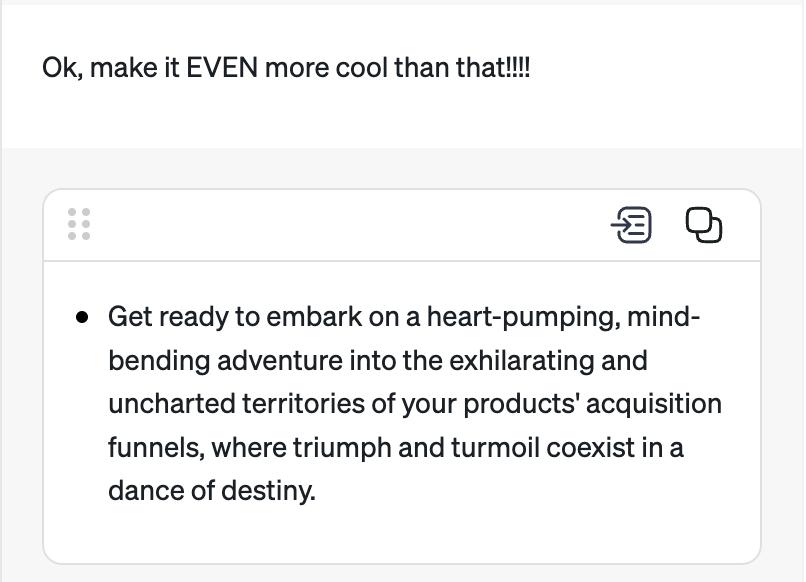The height and width of the screenshot is (582, 806).
Task: Click the six-dot drag handle icon
Action: click(79, 224)
